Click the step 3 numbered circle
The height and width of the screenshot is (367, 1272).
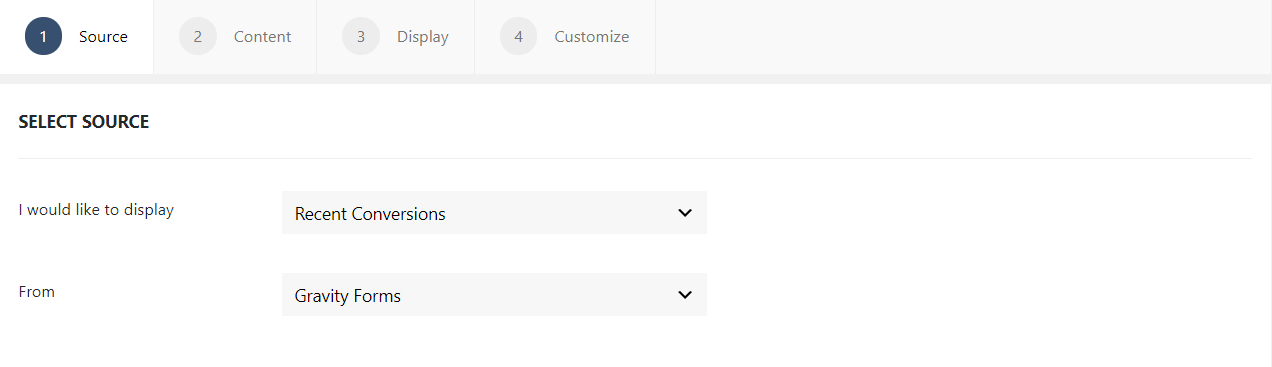pos(361,37)
